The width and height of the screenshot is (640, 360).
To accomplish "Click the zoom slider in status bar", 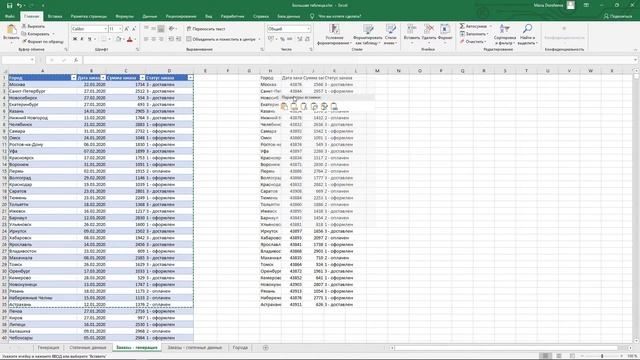I will [602, 356].
